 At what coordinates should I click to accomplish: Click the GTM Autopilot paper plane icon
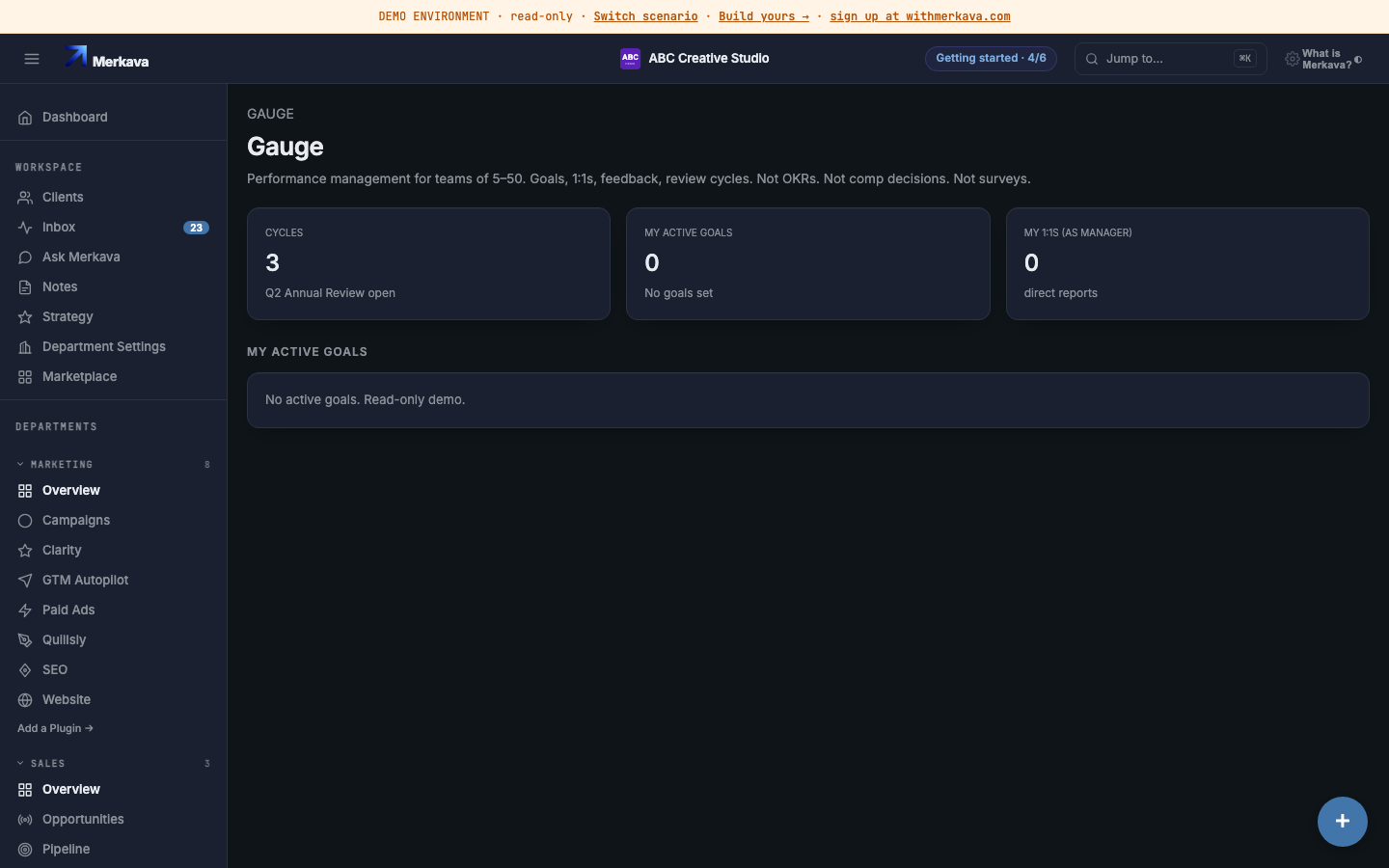click(x=25, y=581)
